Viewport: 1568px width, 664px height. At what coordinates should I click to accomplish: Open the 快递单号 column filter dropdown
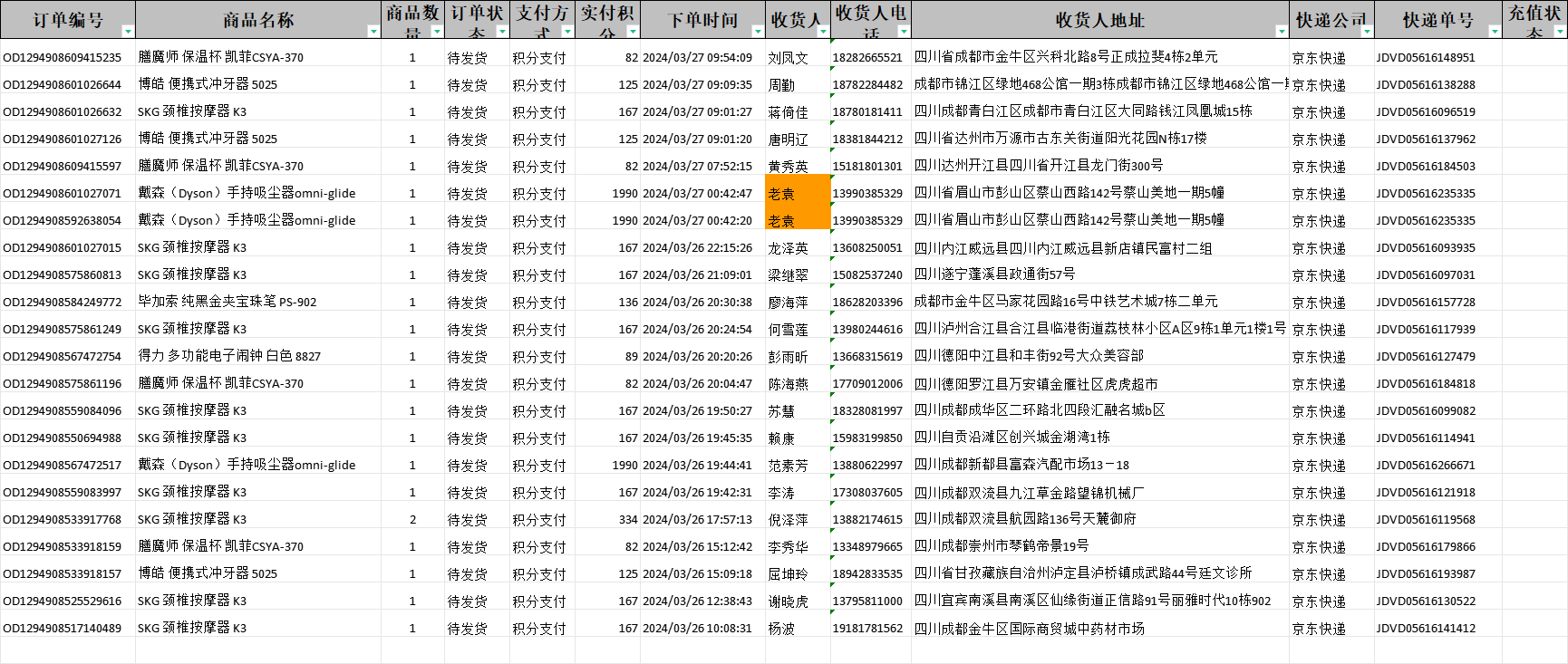pos(1495,32)
